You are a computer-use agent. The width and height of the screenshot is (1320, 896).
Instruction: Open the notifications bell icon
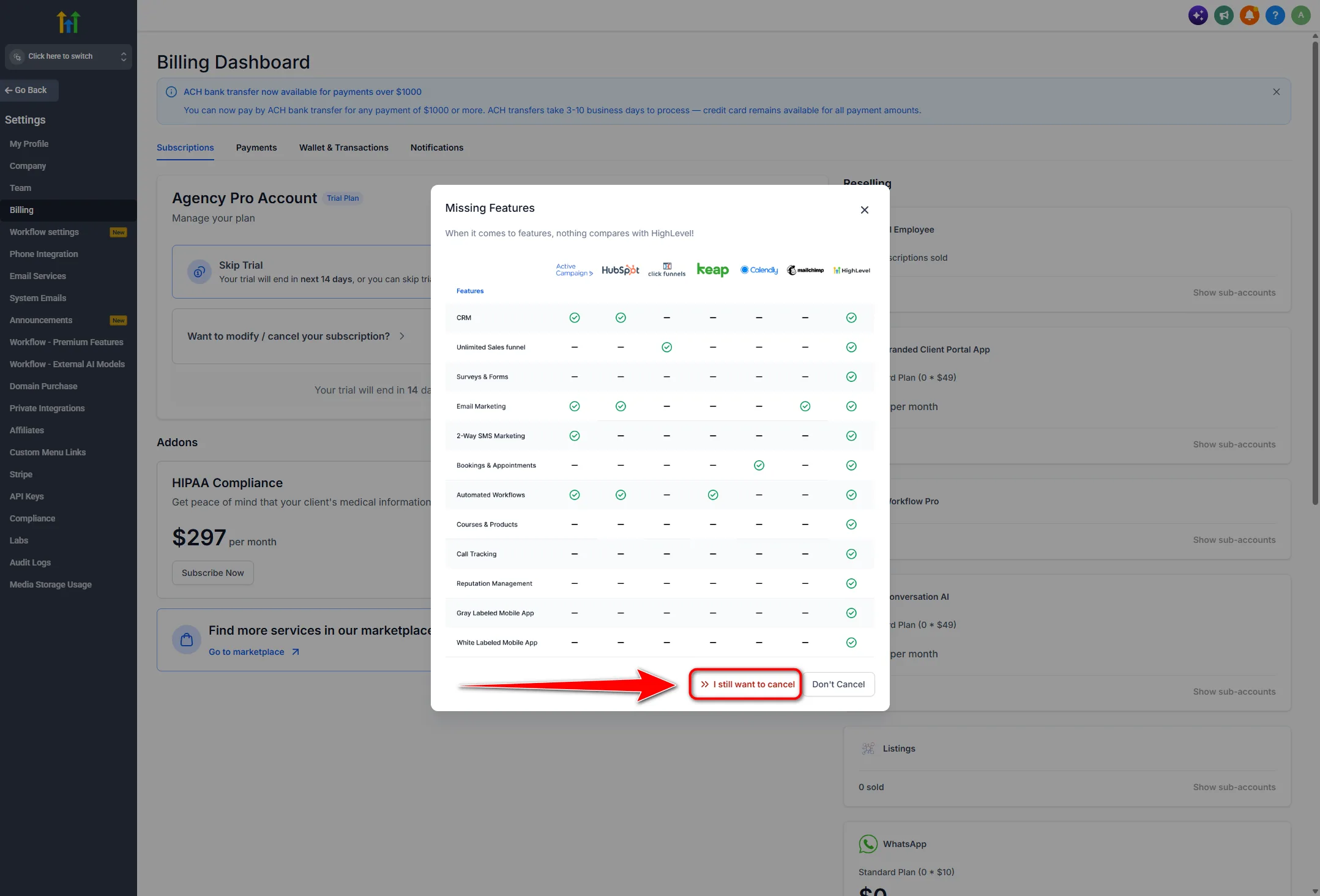point(1249,15)
